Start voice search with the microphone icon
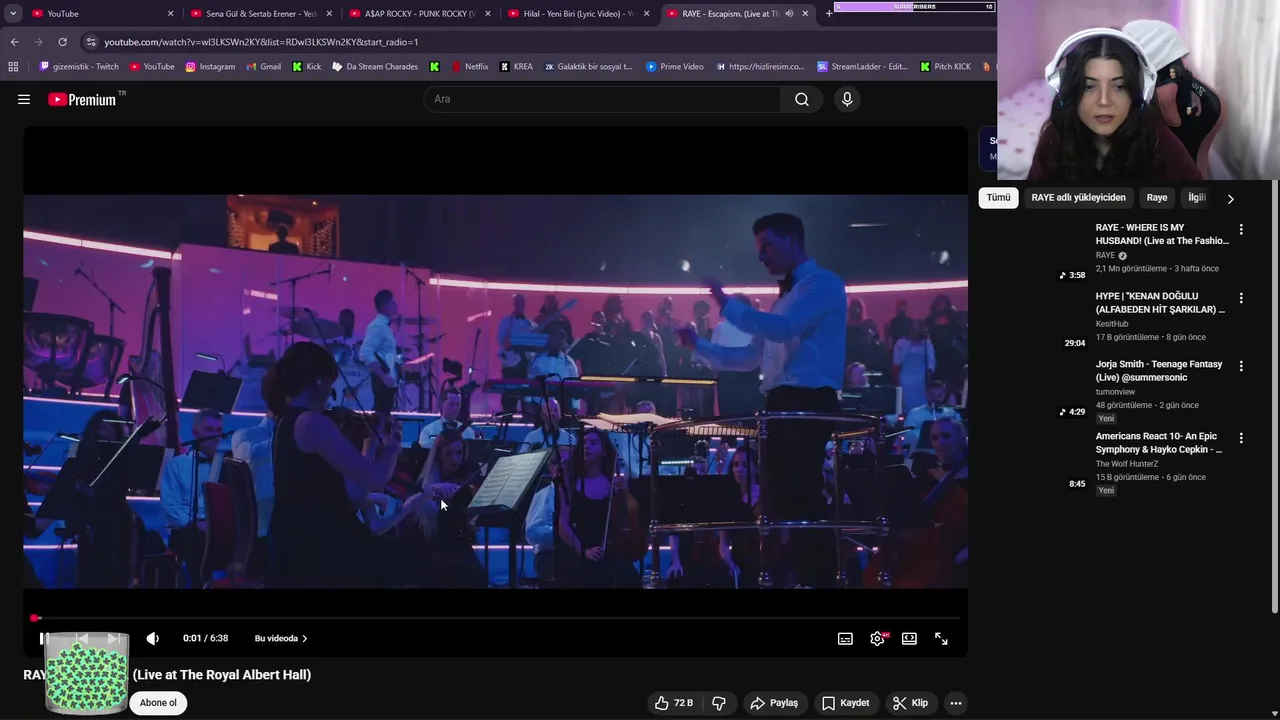This screenshot has height=720, width=1280. coord(847,99)
